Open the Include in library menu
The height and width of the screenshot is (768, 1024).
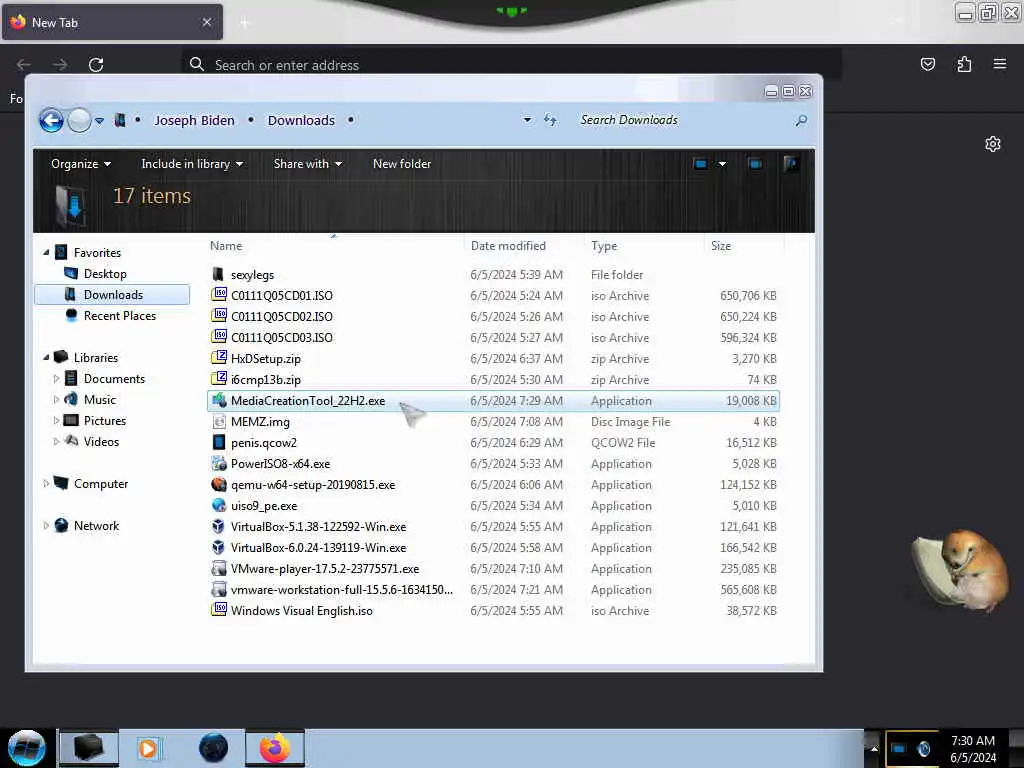[192, 164]
